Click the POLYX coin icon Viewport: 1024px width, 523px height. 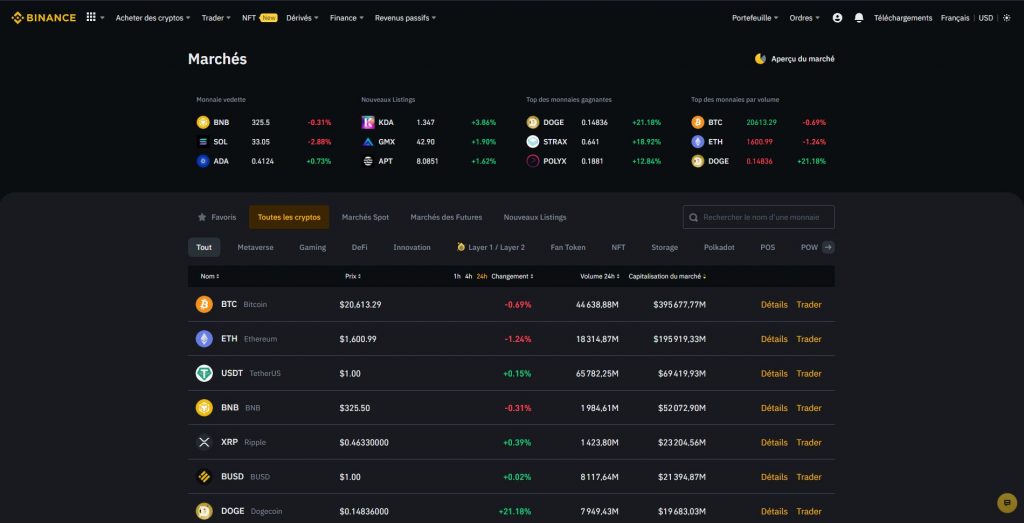pyautogui.click(x=533, y=161)
